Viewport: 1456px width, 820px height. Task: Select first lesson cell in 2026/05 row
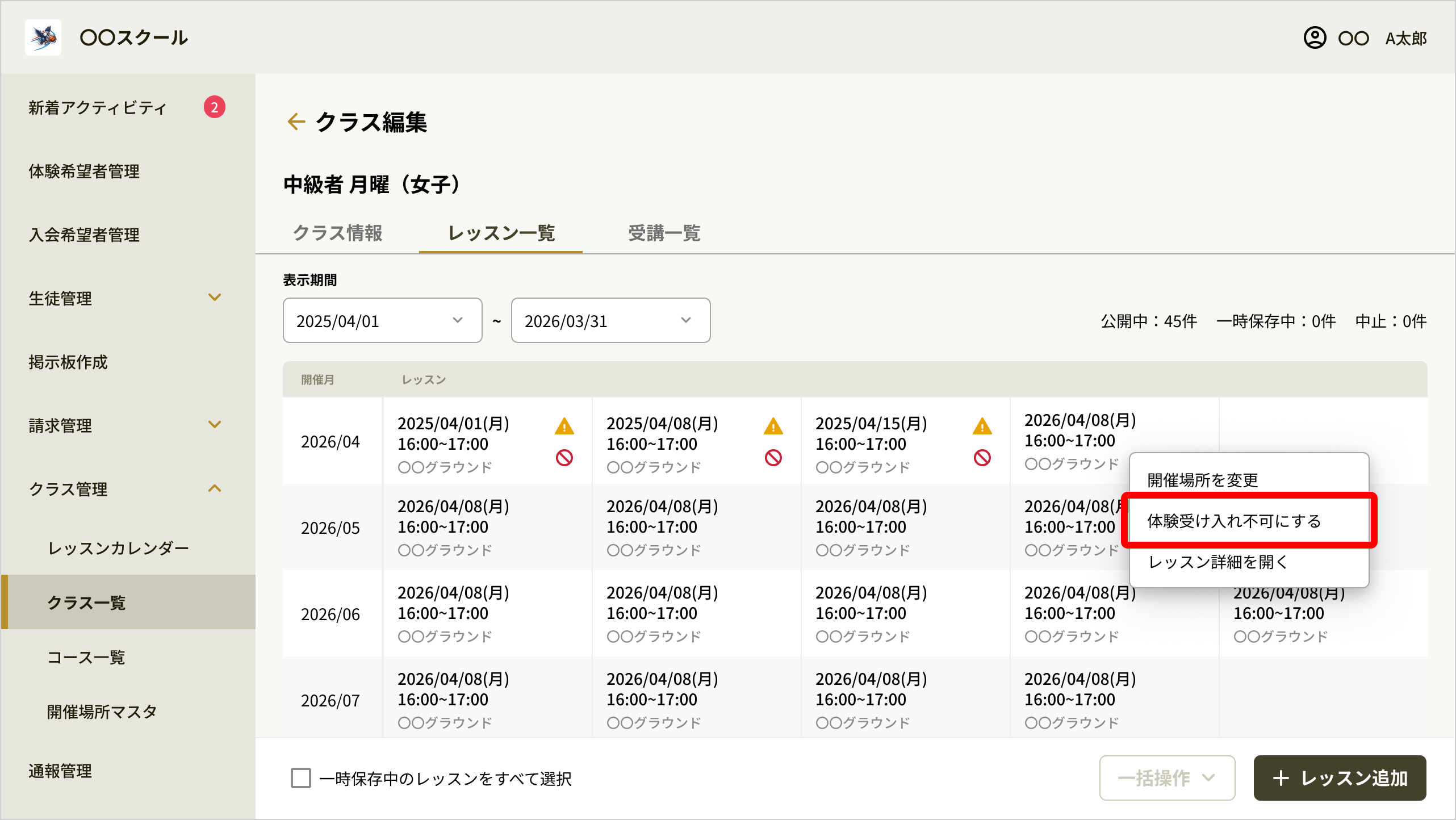pos(487,528)
